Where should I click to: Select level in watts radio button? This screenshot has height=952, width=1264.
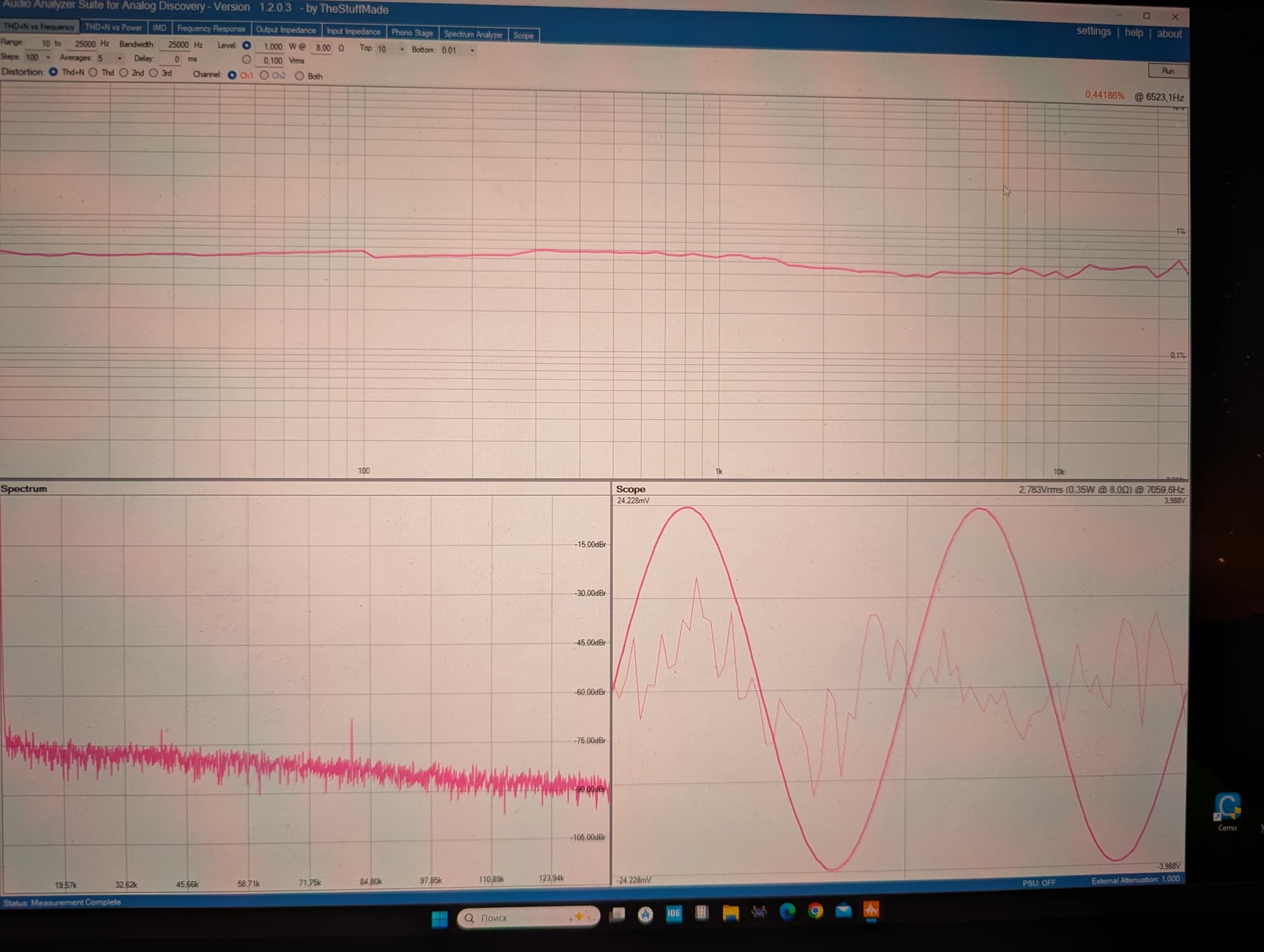[246, 45]
